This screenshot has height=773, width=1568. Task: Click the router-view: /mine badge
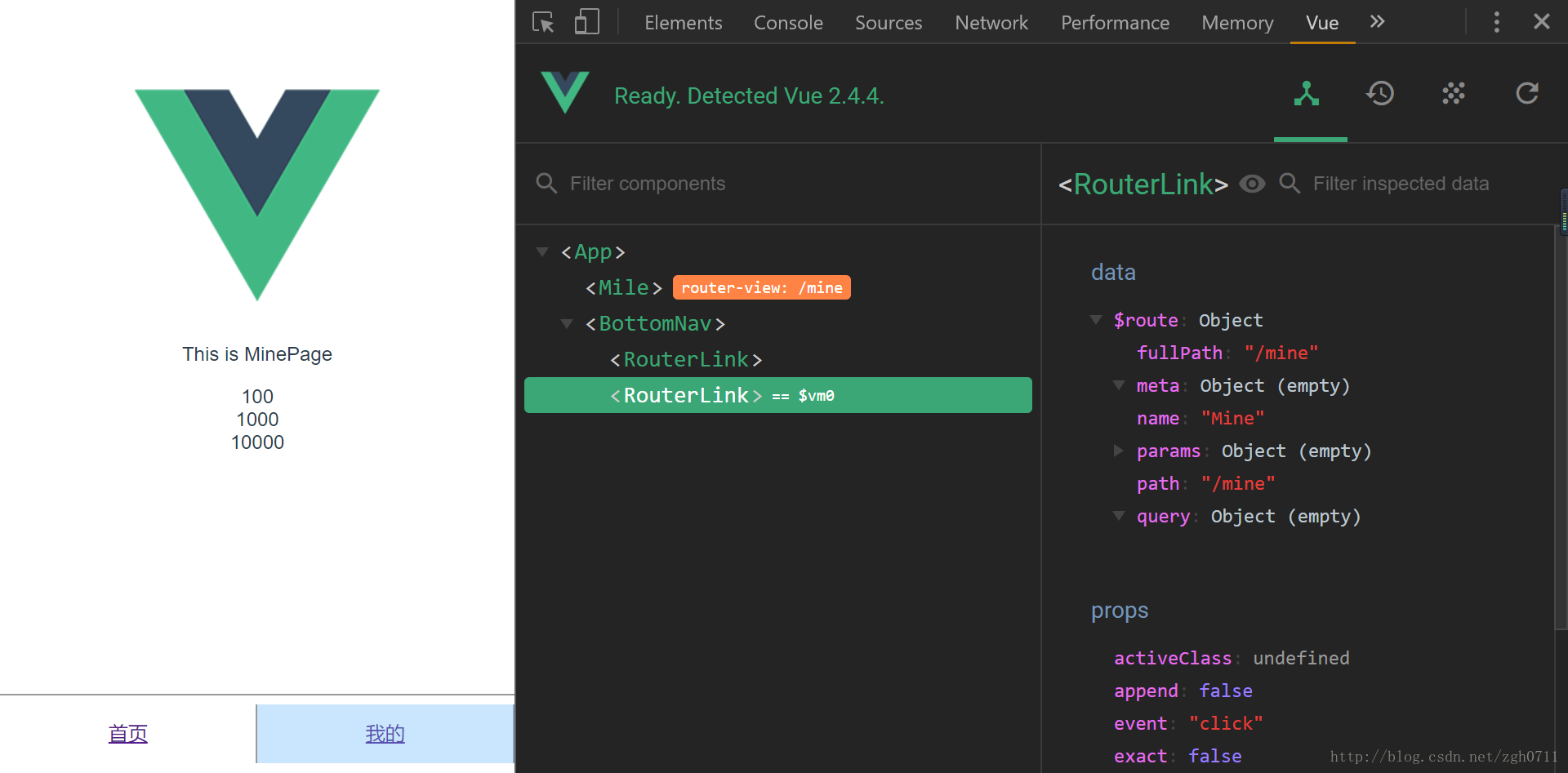(762, 287)
